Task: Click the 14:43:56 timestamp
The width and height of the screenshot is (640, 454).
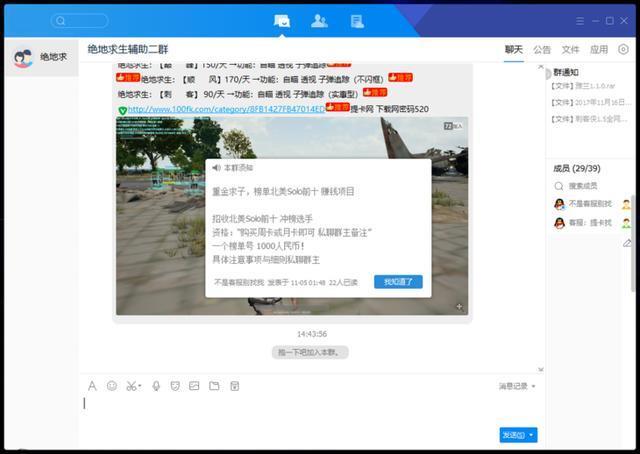Action: click(312, 334)
